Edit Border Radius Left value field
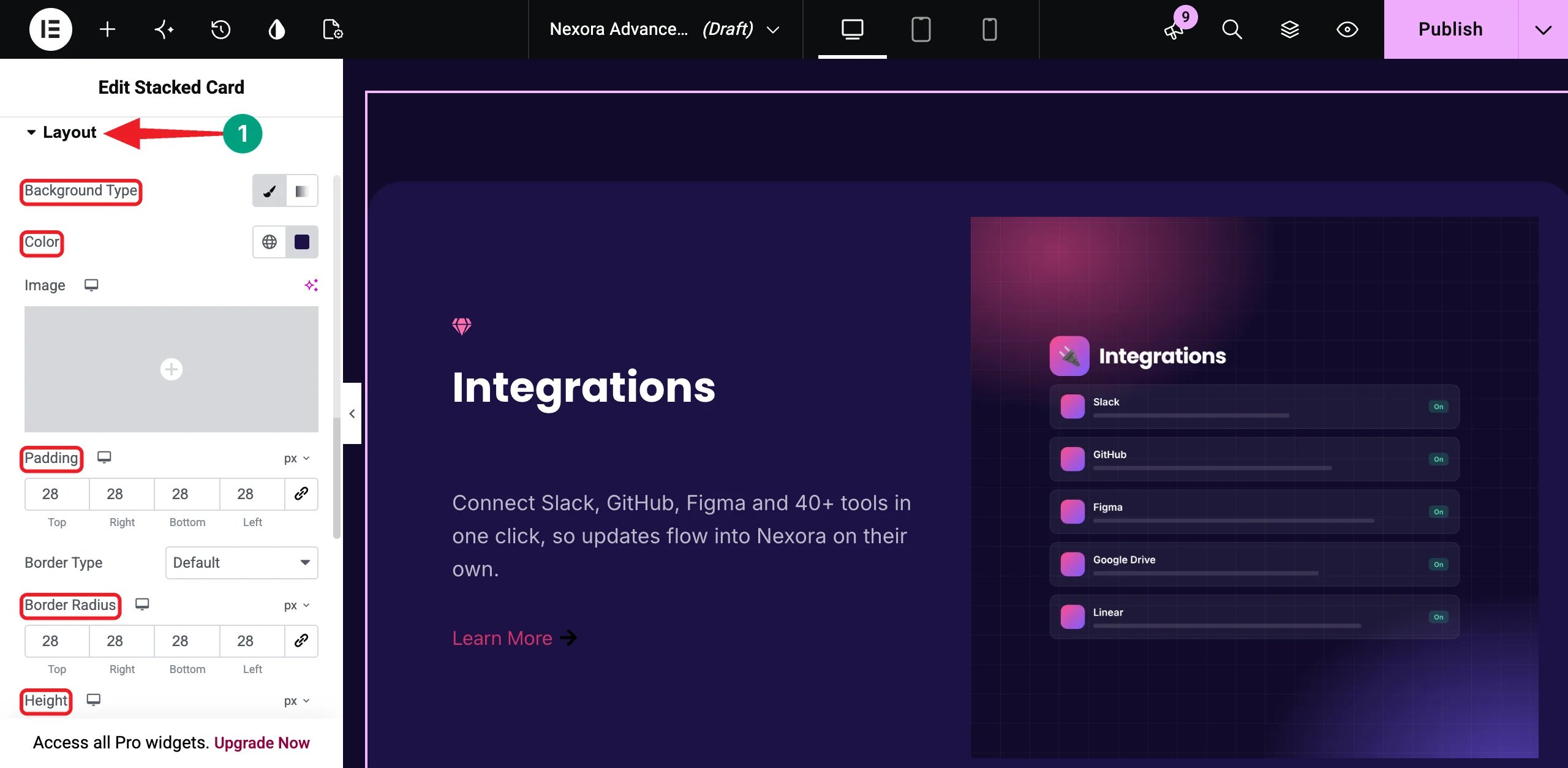Viewport: 1568px width, 768px height. pyautogui.click(x=252, y=641)
